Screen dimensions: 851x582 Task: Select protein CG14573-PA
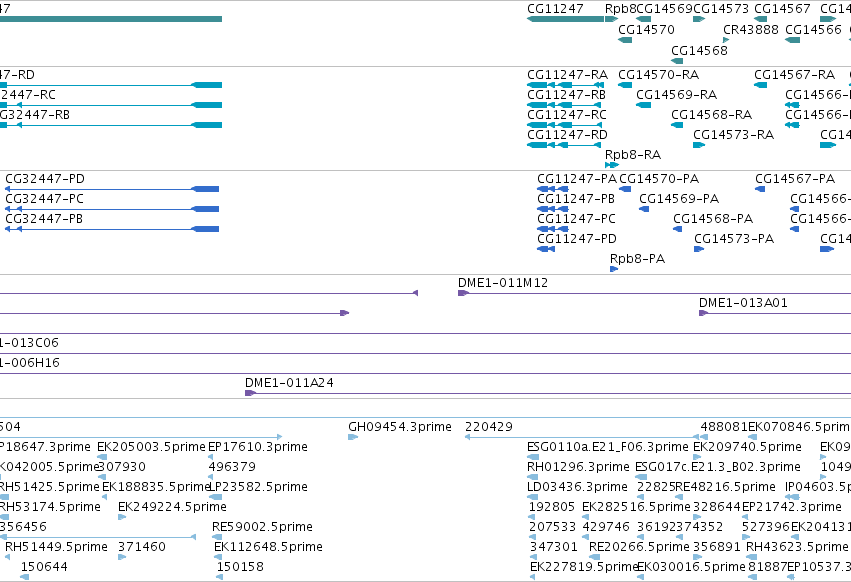734,239
